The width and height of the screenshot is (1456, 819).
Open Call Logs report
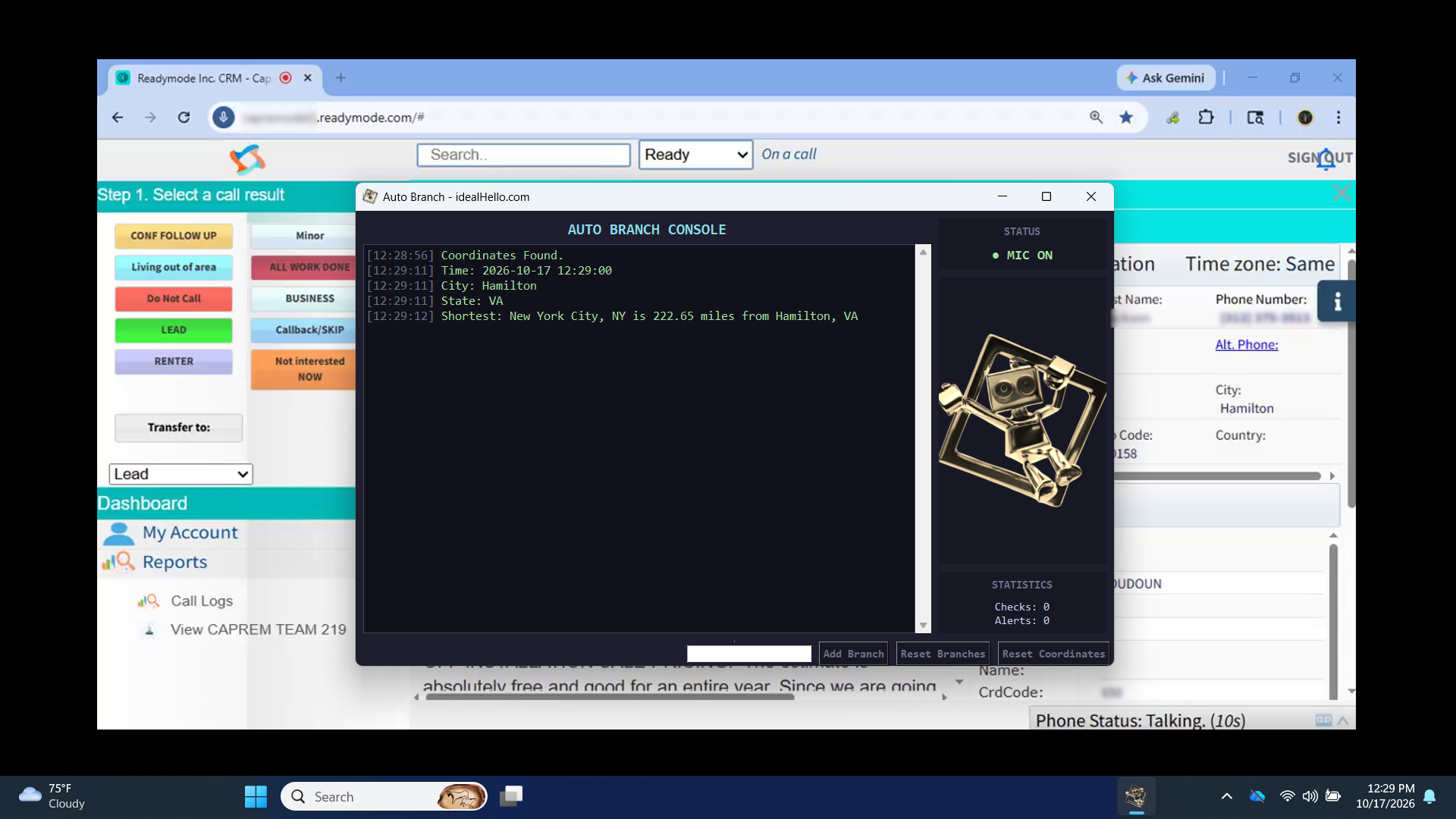click(202, 601)
